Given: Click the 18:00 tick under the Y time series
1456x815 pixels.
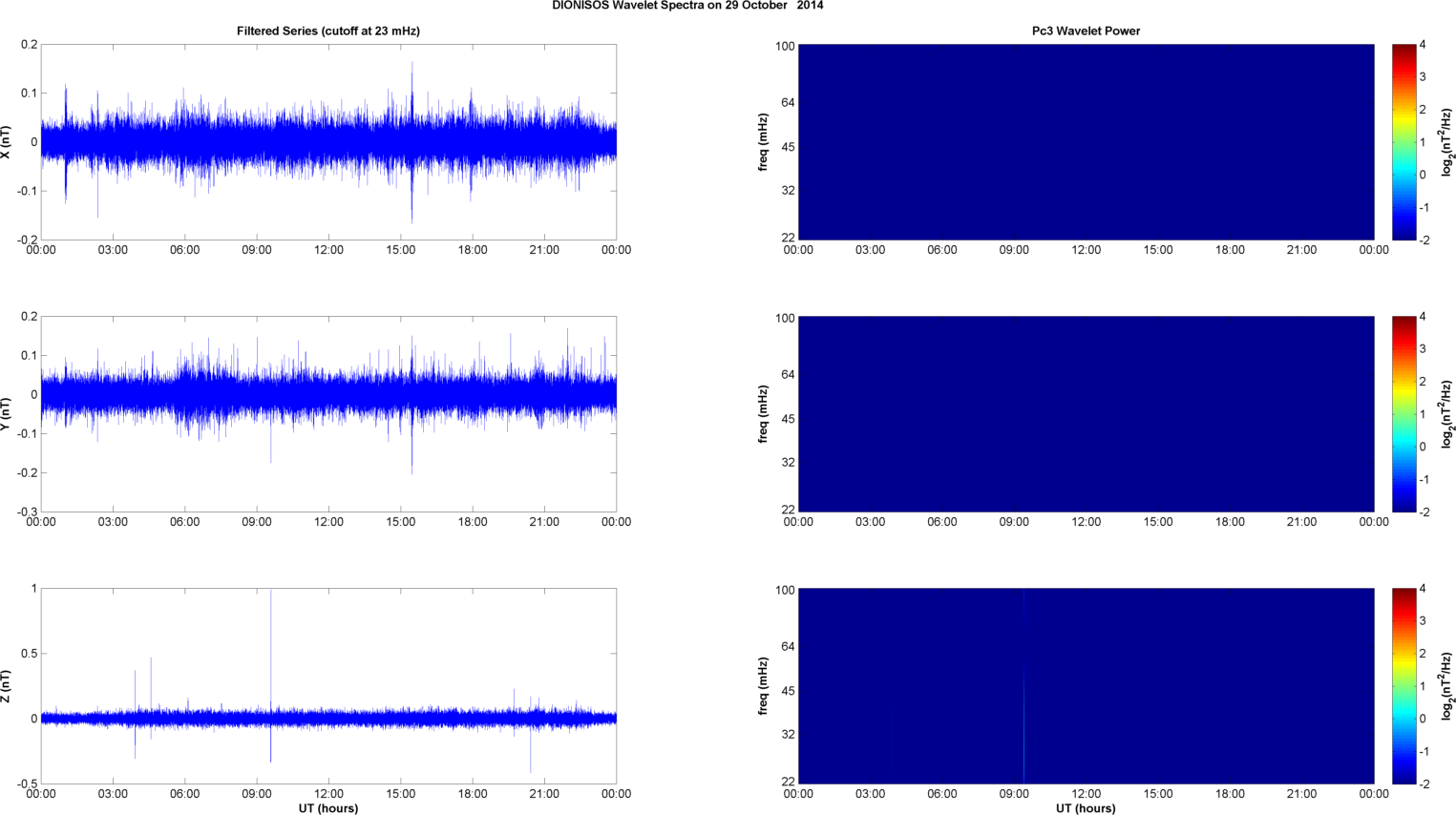Looking at the screenshot, I should (x=473, y=522).
